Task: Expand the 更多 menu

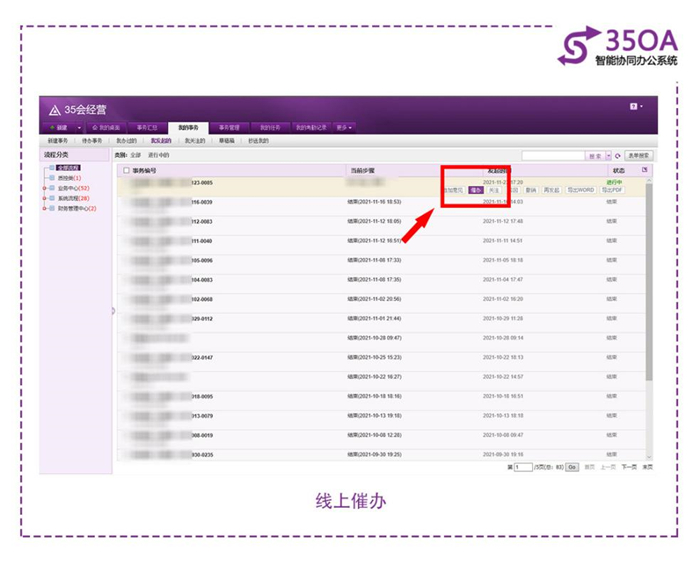Action: (344, 128)
